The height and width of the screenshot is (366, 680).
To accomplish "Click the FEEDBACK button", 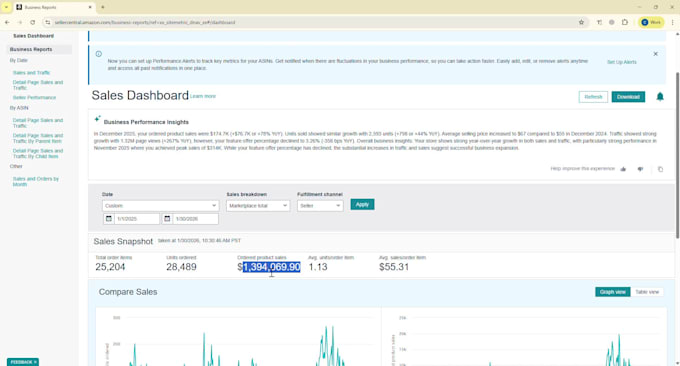I will (x=23, y=362).
